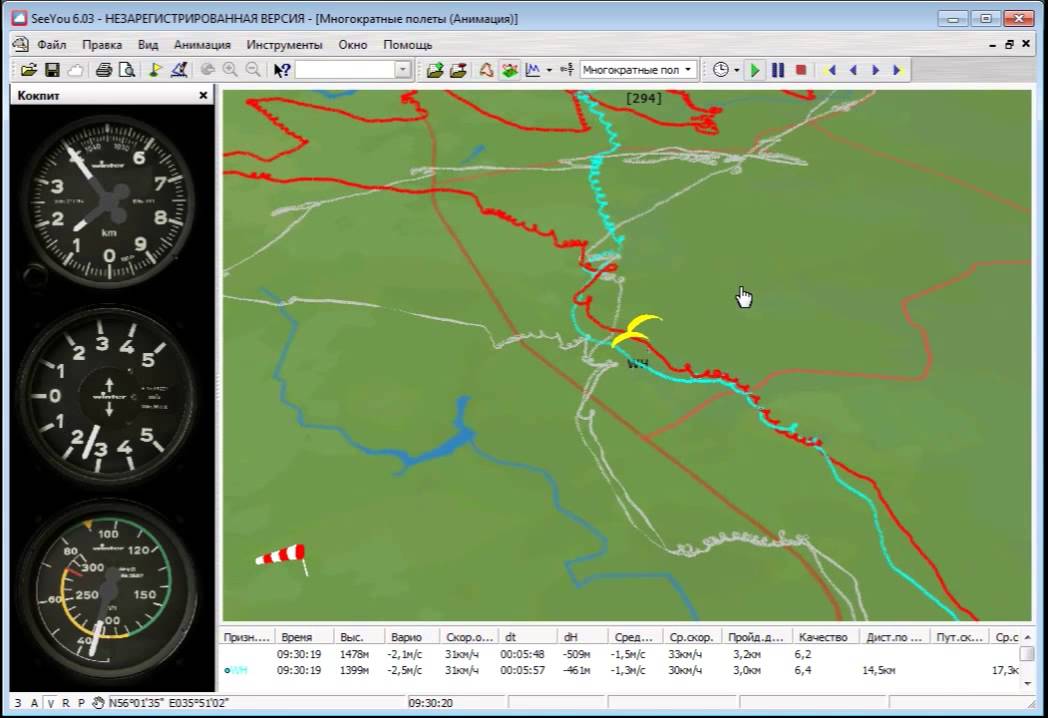Restore the inner document window

tap(1009, 44)
